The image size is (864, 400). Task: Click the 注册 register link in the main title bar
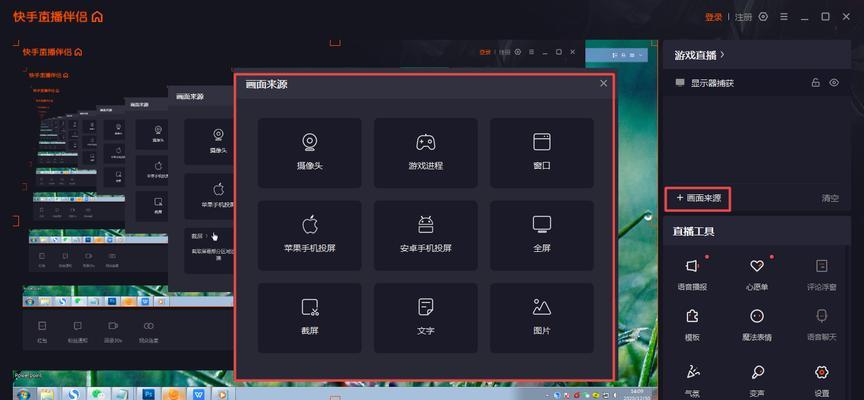pos(743,17)
